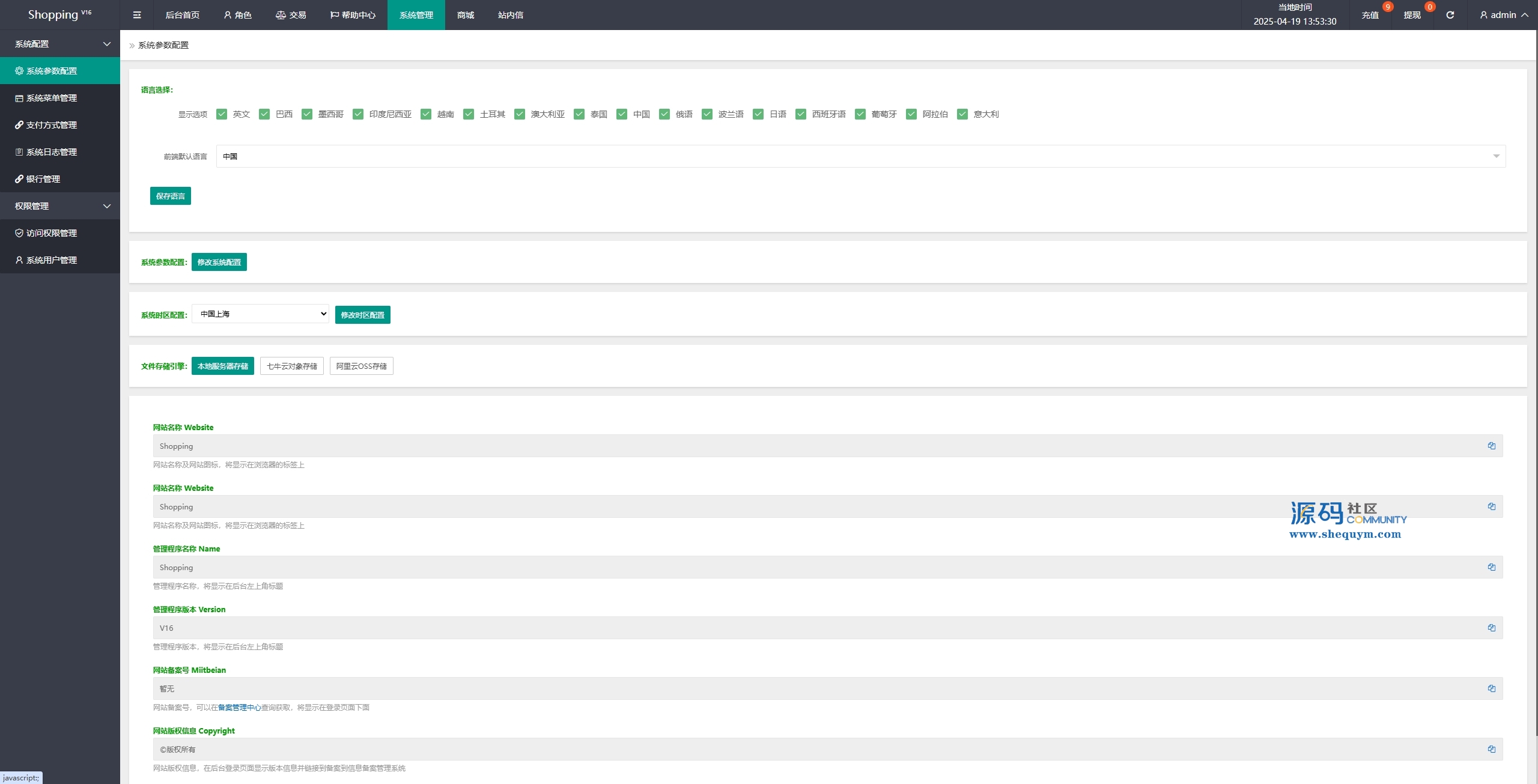The height and width of the screenshot is (784, 1538).
Task: Open 提现 withdrawal notification icon
Action: coord(1412,15)
